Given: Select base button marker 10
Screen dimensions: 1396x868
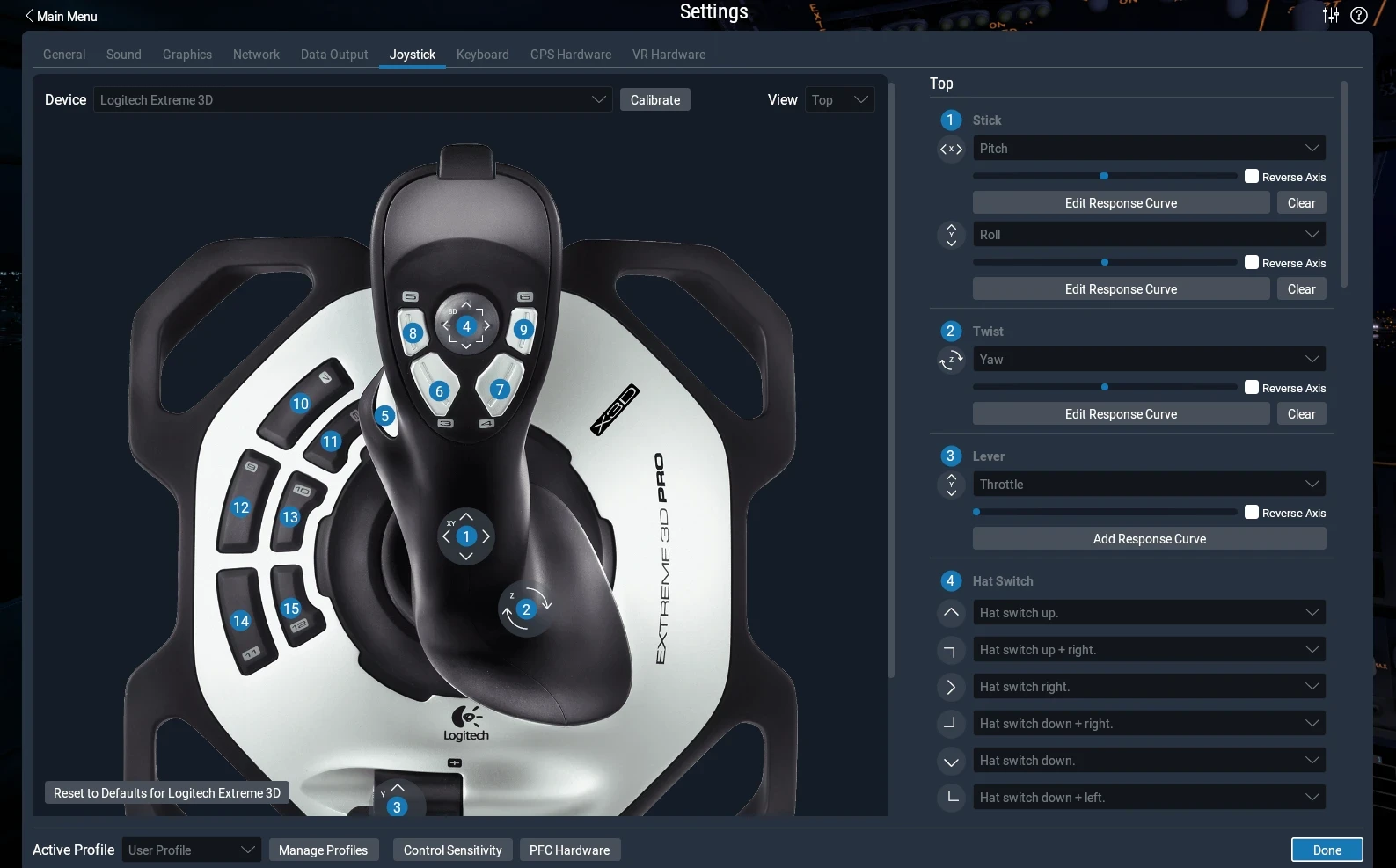Looking at the screenshot, I should (301, 404).
